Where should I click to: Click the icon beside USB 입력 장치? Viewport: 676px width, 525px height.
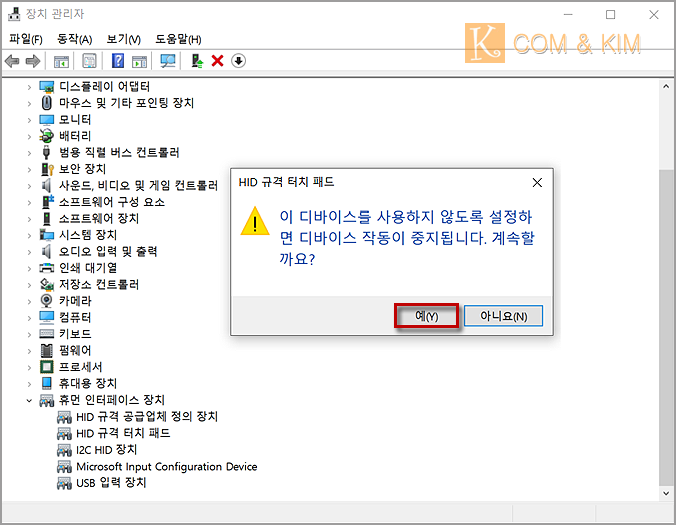click(x=64, y=483)
